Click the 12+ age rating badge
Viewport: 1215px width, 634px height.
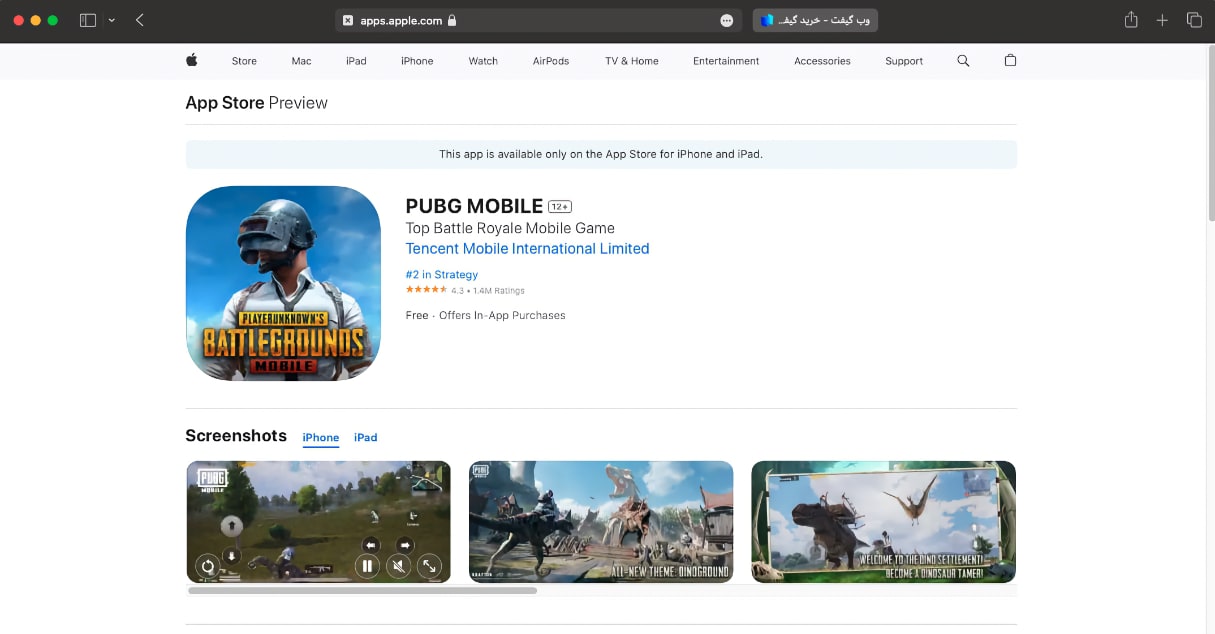point(560,207)
